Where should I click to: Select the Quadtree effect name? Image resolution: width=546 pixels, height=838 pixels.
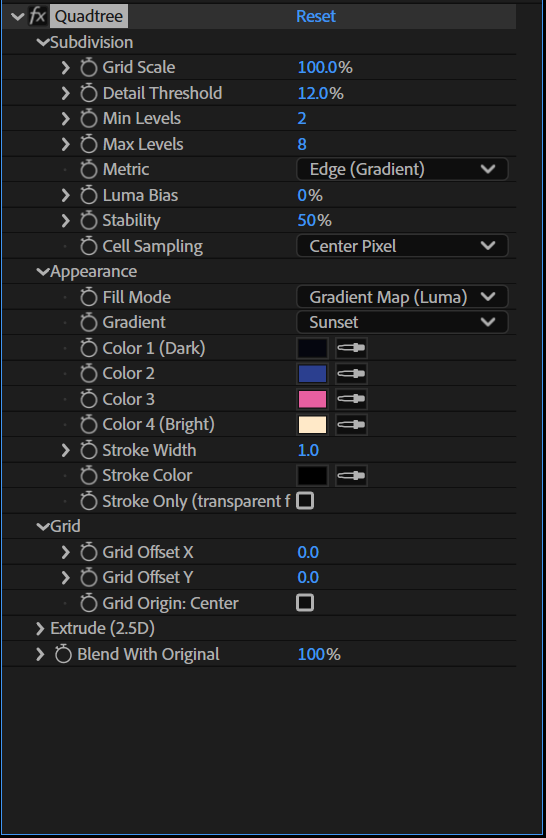tap(89, 17)
